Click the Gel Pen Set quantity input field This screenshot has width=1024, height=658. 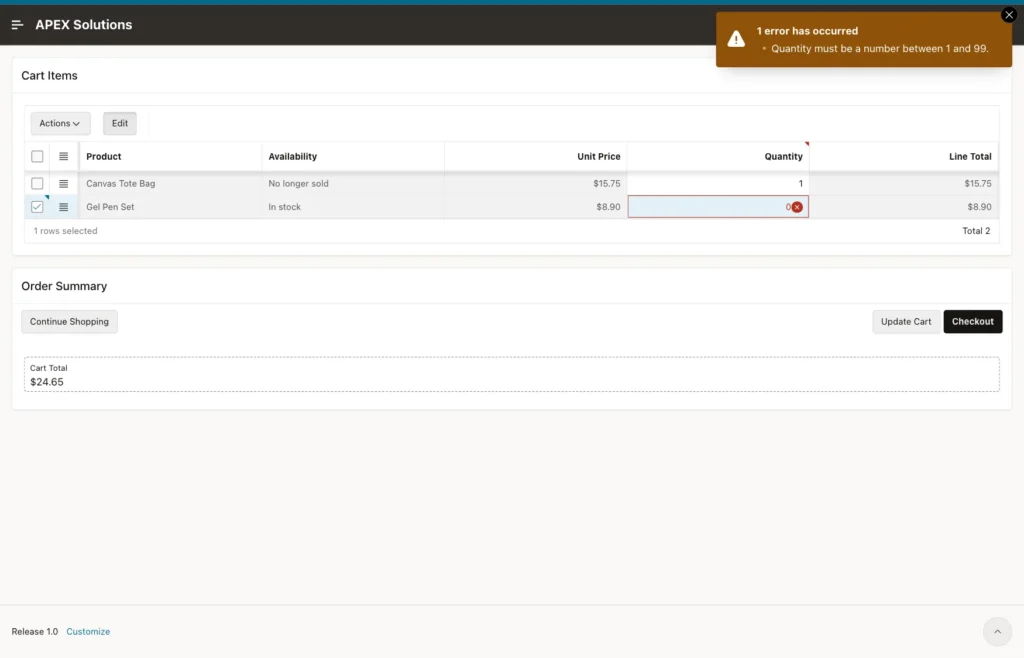(x=718, y=207)
